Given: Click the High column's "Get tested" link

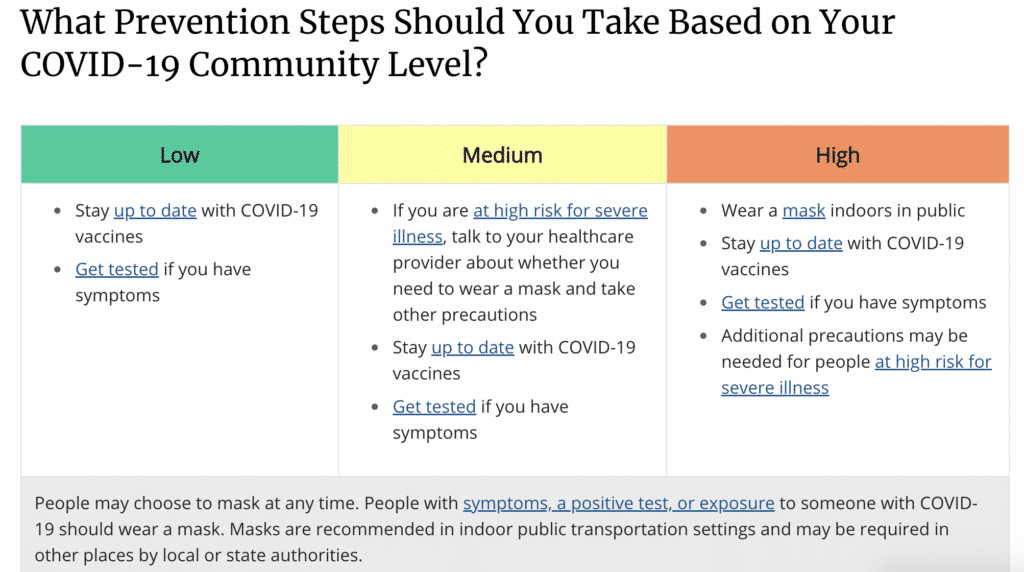Looking at the screenshot, I should 763,303.
